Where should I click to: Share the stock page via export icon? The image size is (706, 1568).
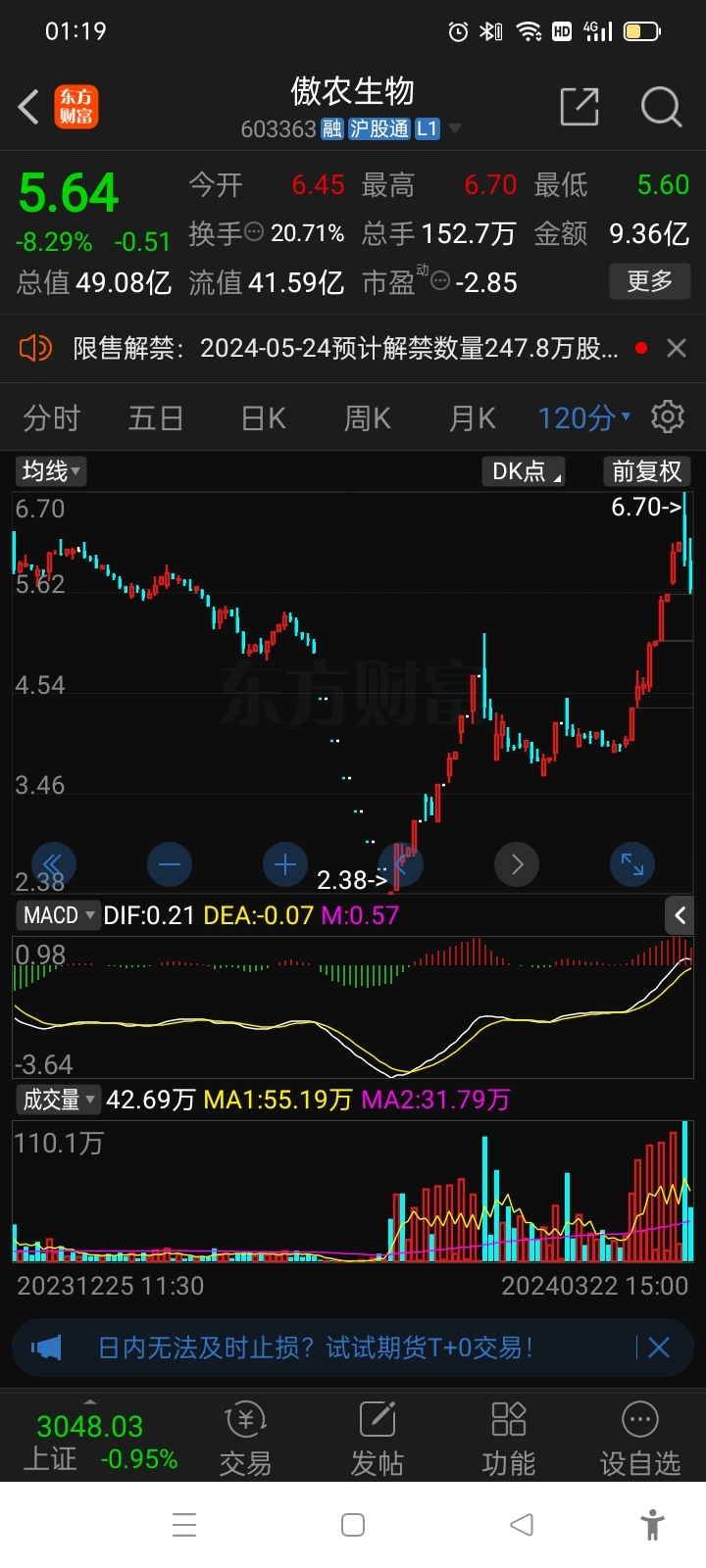[x=579, y=107]
